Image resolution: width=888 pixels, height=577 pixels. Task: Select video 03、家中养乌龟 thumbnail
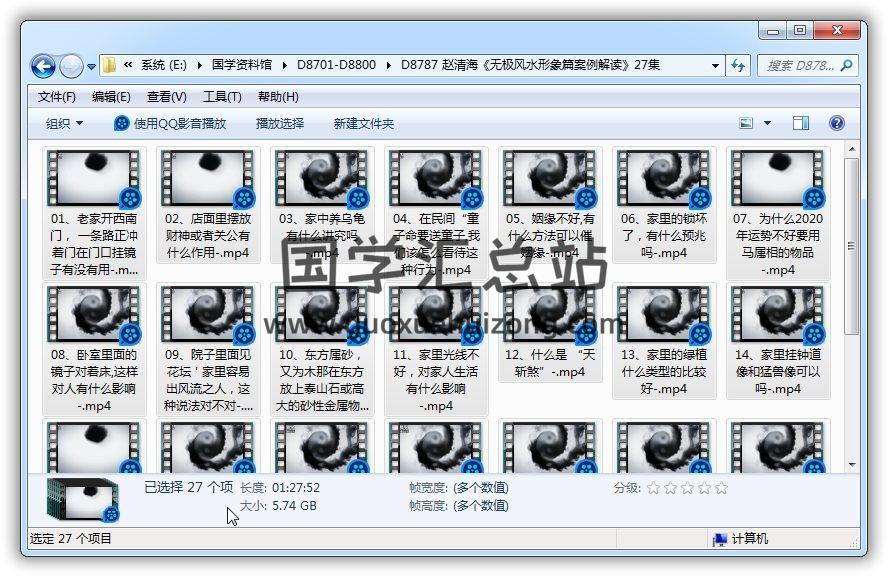pyautogui.click(x=322, y=178)
